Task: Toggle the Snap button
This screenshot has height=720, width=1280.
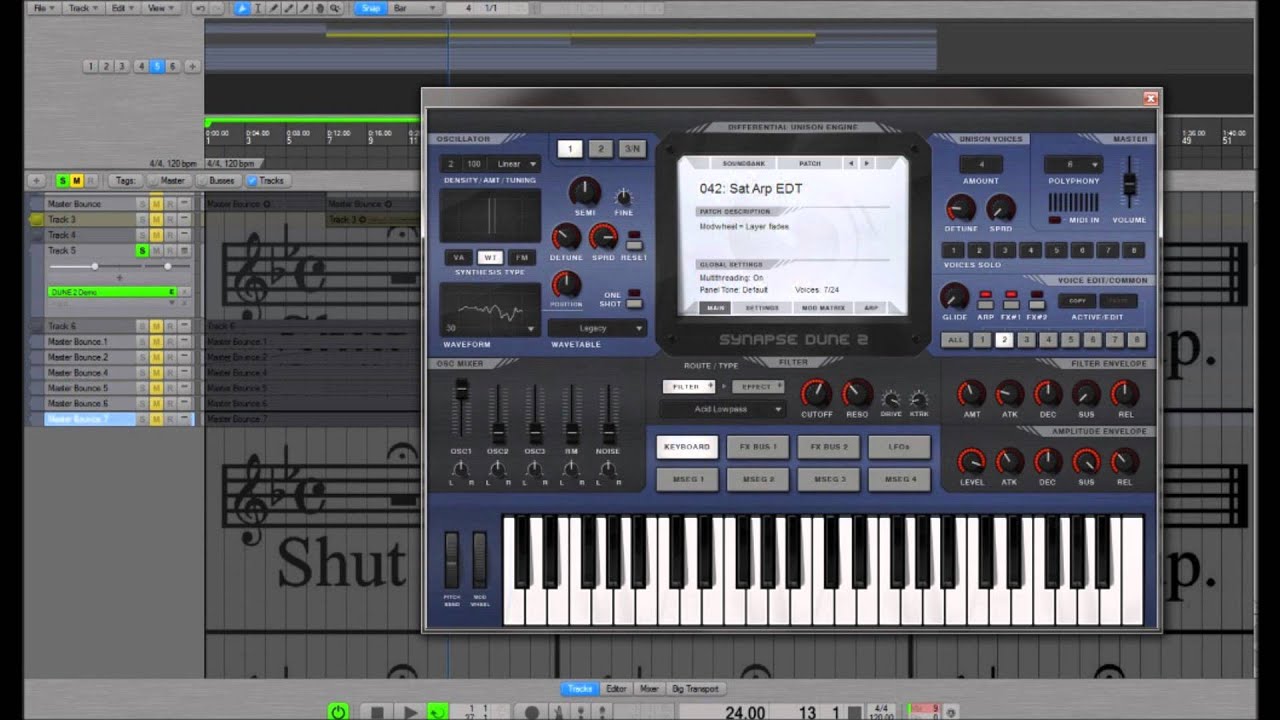Action: 371,8
